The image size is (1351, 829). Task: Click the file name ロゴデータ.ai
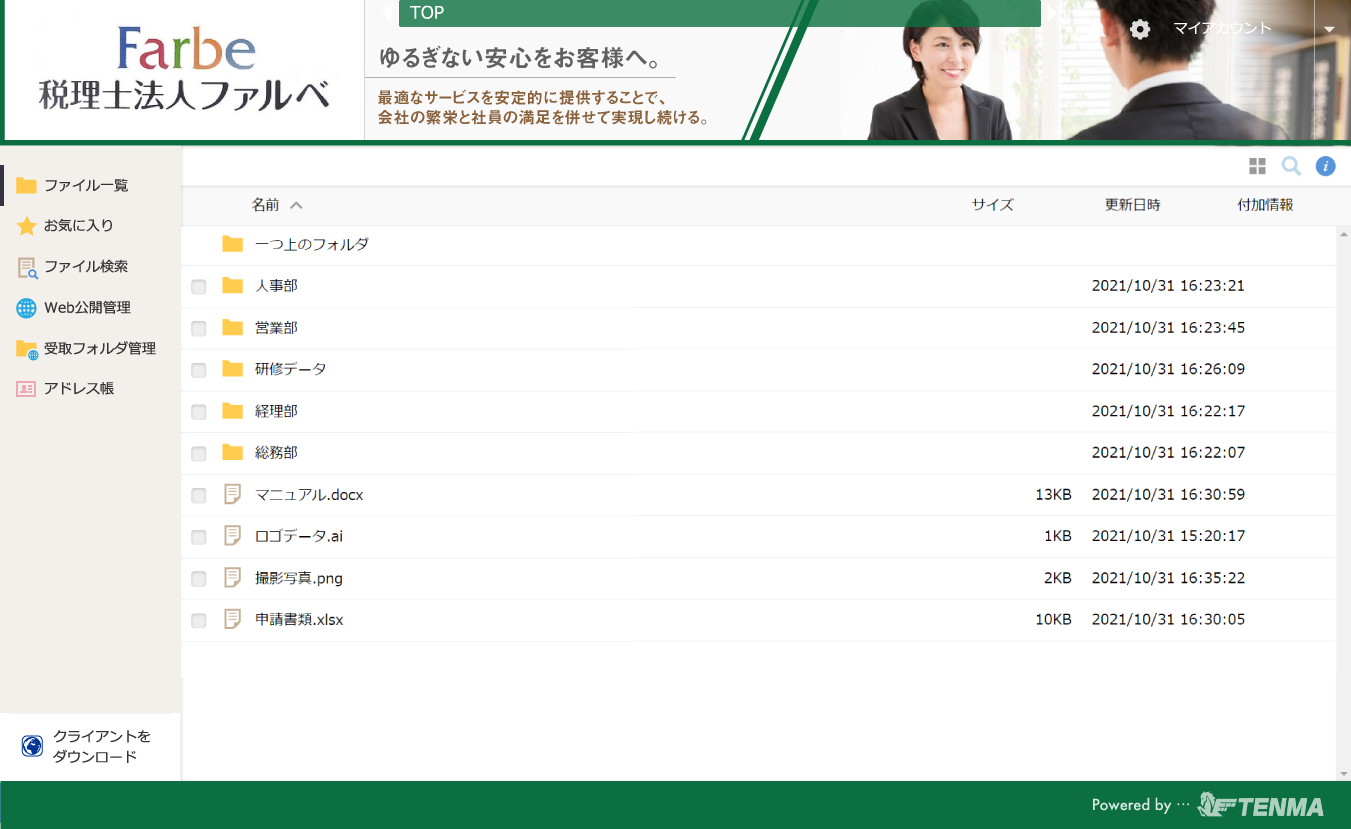tap(299, 536)
